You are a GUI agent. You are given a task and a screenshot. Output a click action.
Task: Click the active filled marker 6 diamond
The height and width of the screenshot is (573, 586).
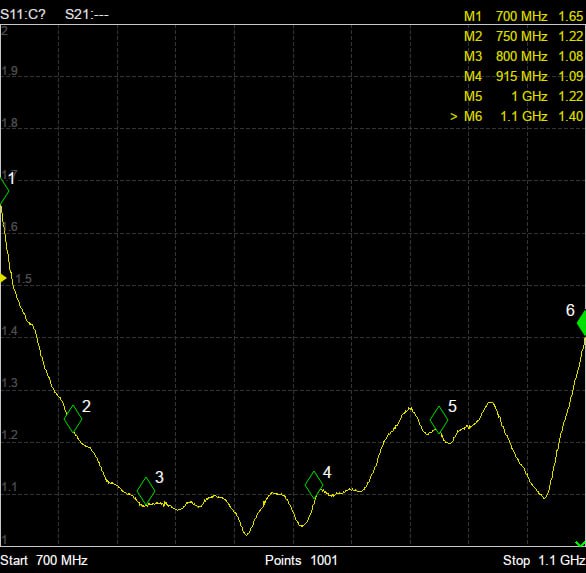(x=582, y=322)
